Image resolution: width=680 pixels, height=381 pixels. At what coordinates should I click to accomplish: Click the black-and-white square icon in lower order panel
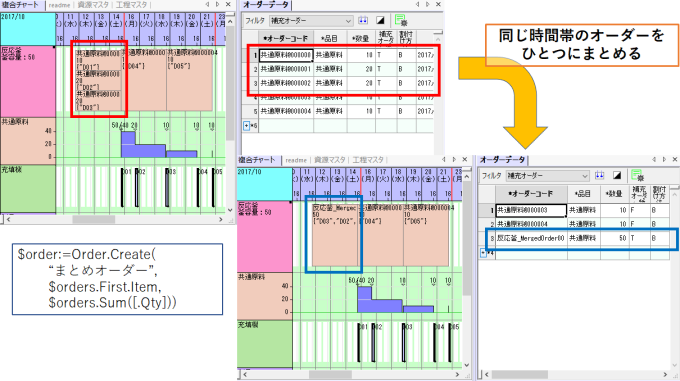617,175
